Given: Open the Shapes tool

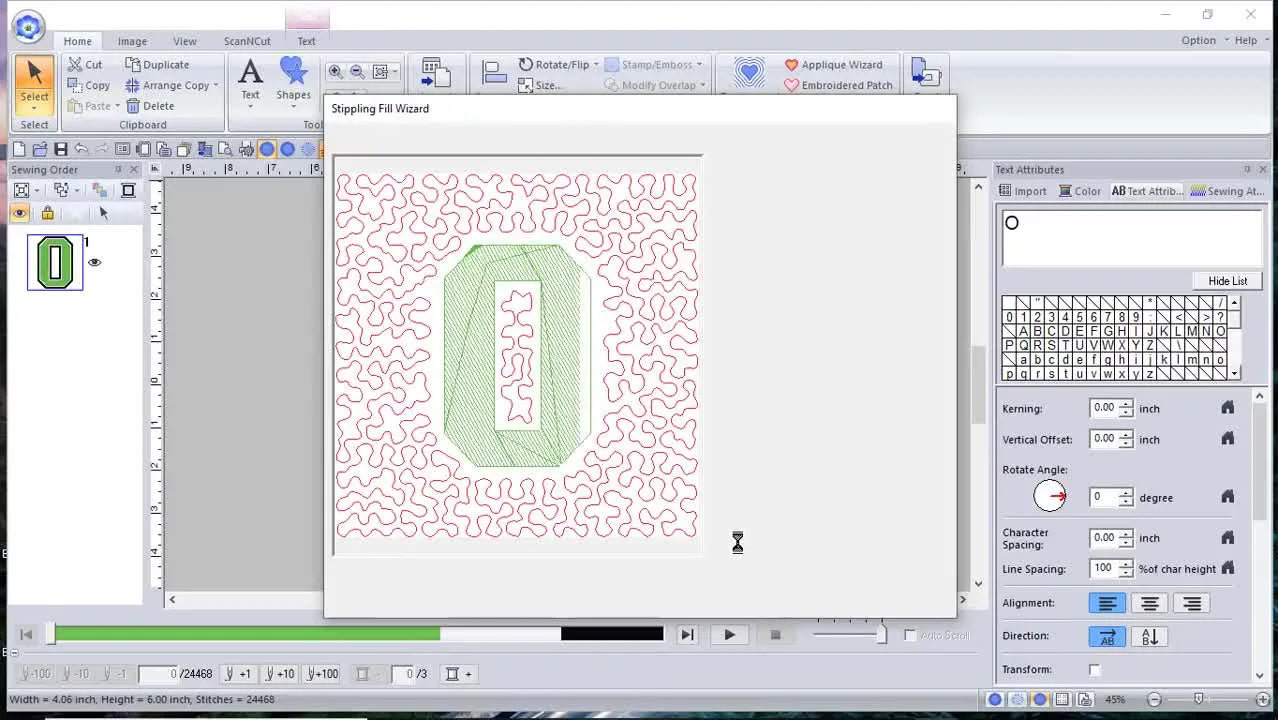Looking at the screenshot, I should pyautogui.click(x=293, y=79).
